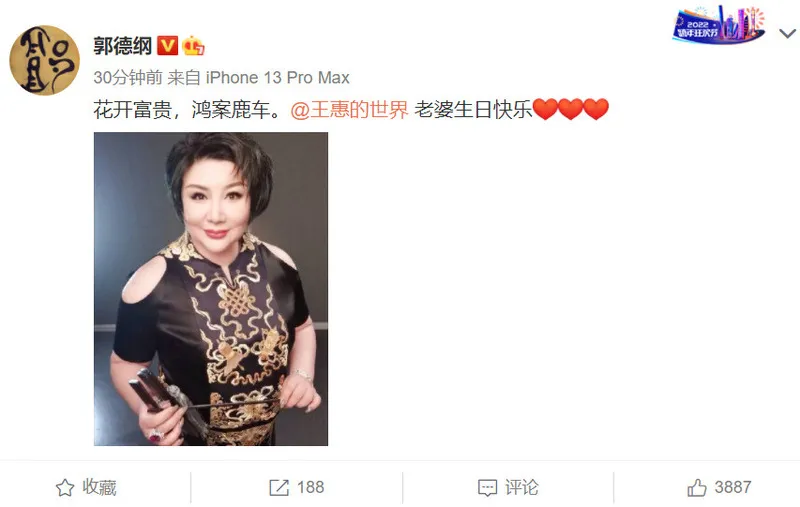Viewport: 800px width, 507px height.
Task: Click the red heart emojis in post
Action: tap(571, 109)
